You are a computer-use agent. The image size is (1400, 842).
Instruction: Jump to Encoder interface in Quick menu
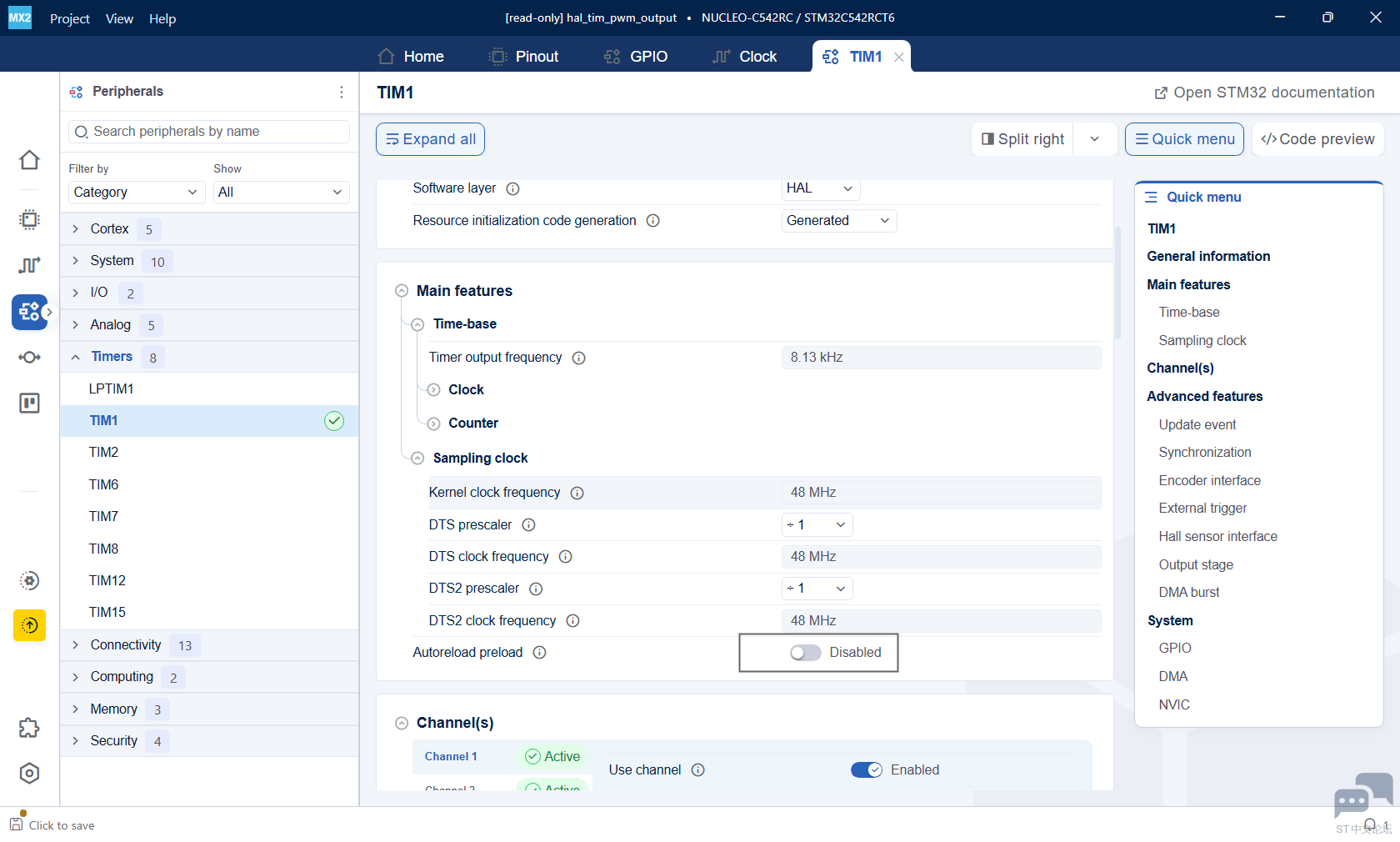[1209, 481]
